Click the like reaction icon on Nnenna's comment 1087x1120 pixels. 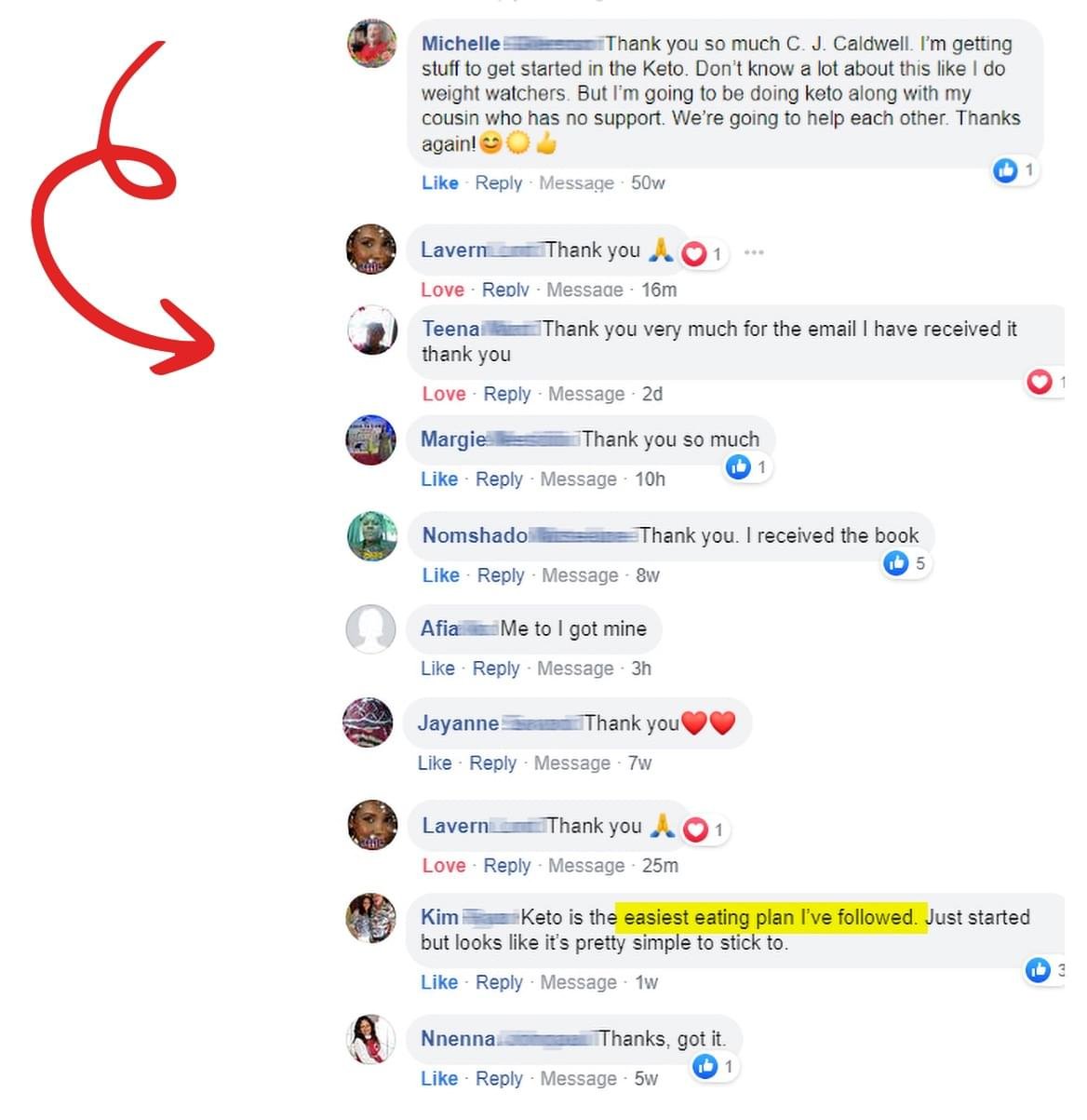[706, 1066]
